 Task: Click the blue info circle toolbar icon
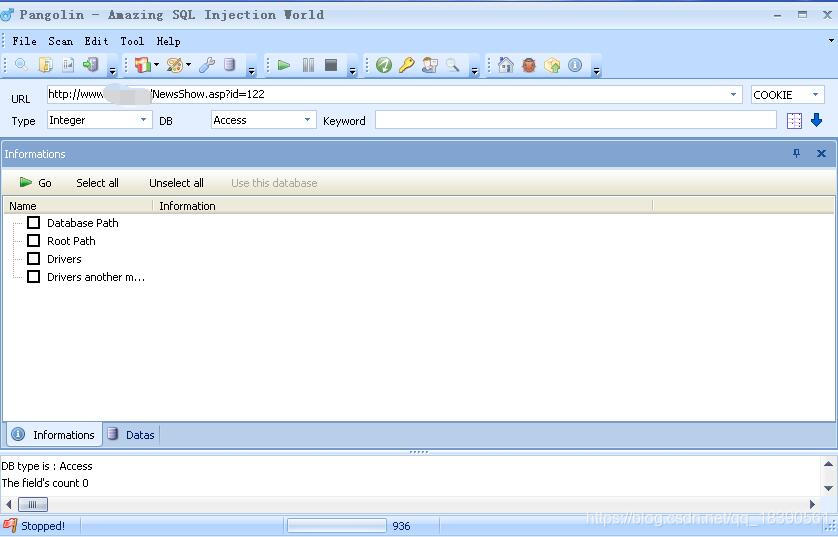click(x=575, y=65)
